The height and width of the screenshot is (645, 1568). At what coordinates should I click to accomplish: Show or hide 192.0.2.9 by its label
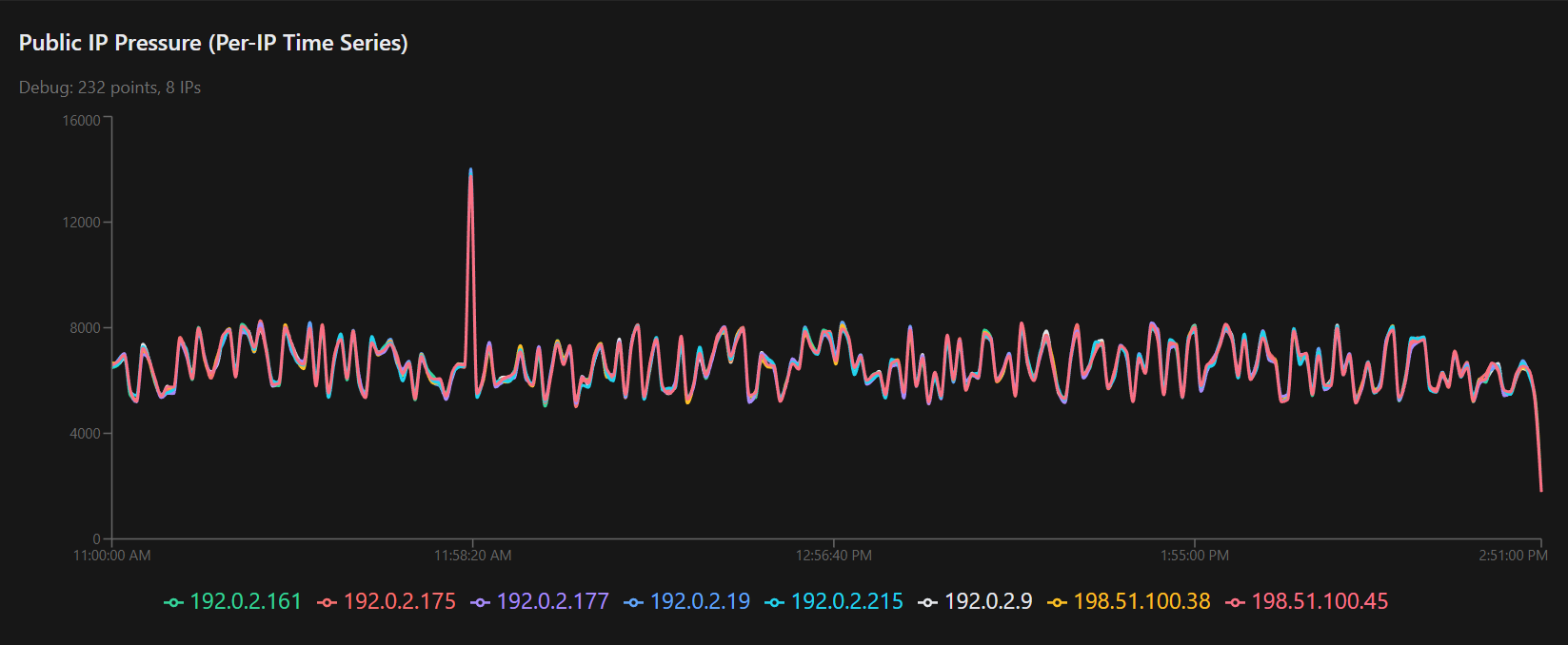point(988,601)
